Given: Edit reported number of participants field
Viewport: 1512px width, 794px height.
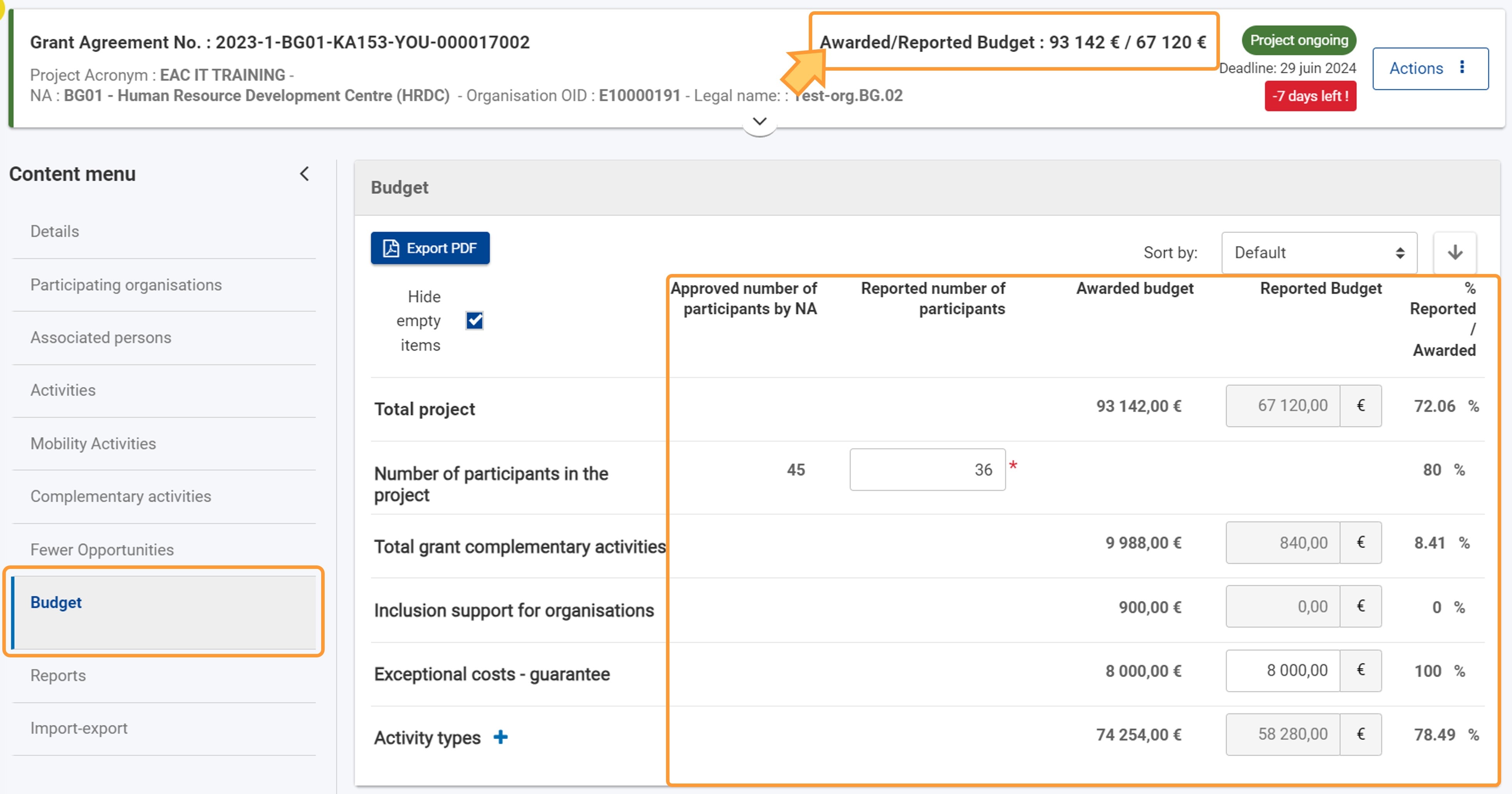Looking at the screenshot, I should pos(927,470).
